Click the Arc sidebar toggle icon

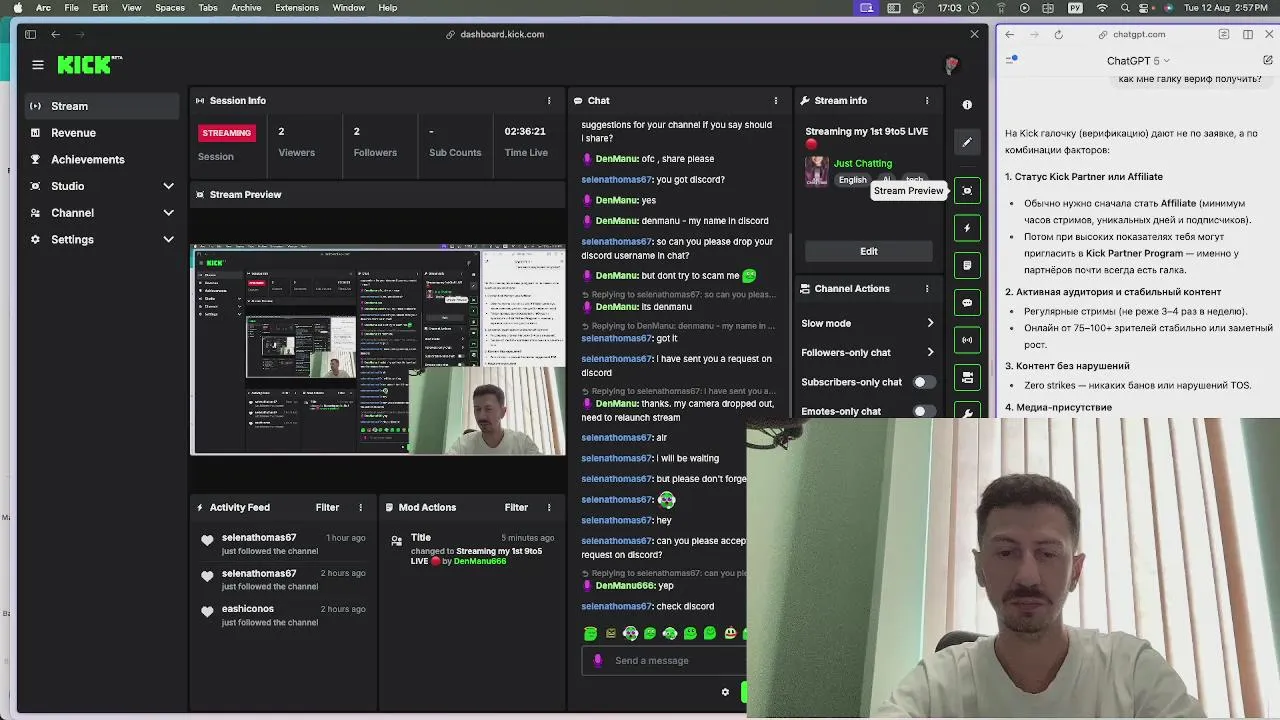(30, 34)
